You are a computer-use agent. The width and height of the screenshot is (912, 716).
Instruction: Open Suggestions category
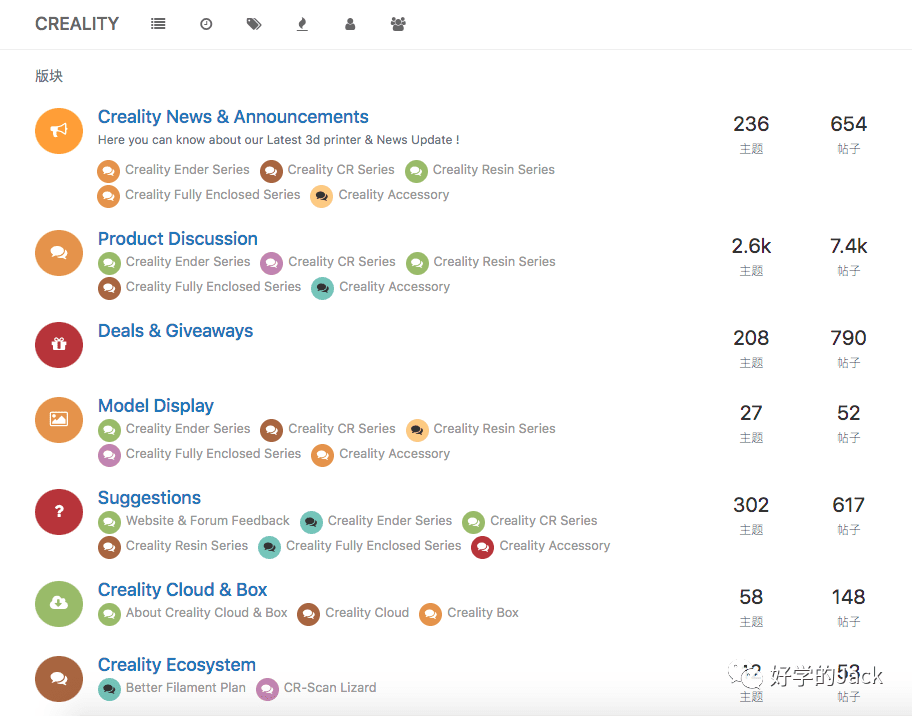(x=149, y=498)
